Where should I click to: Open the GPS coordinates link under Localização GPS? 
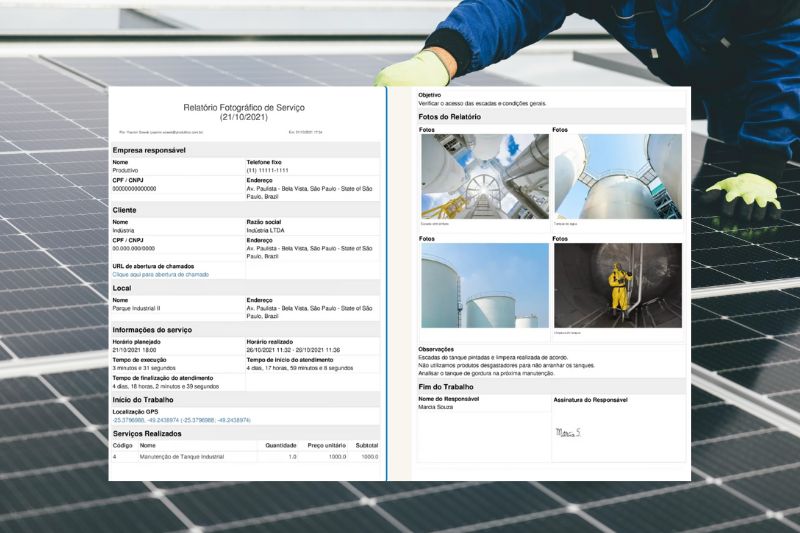(181, 420)
